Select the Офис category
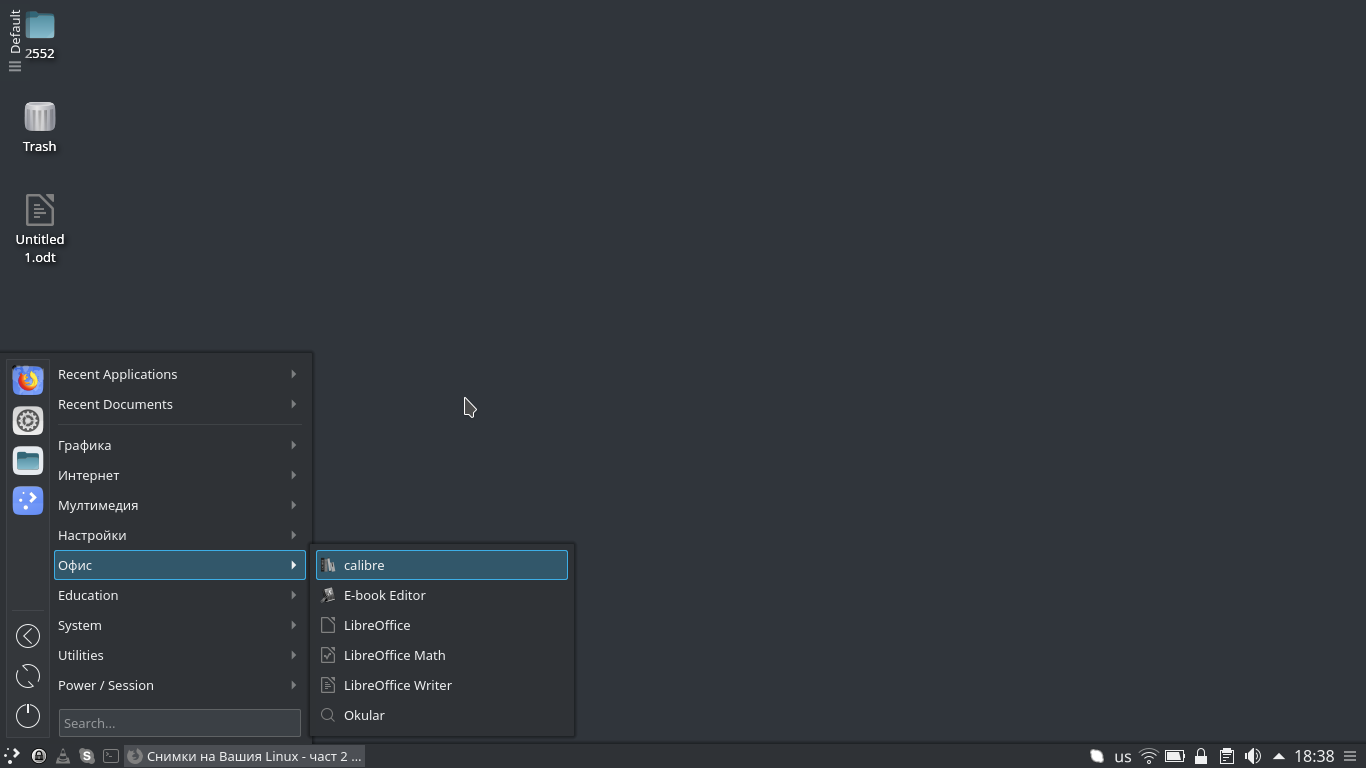Image resolution: width=1366 pixels, height=768 pixels. coord(179,565)
